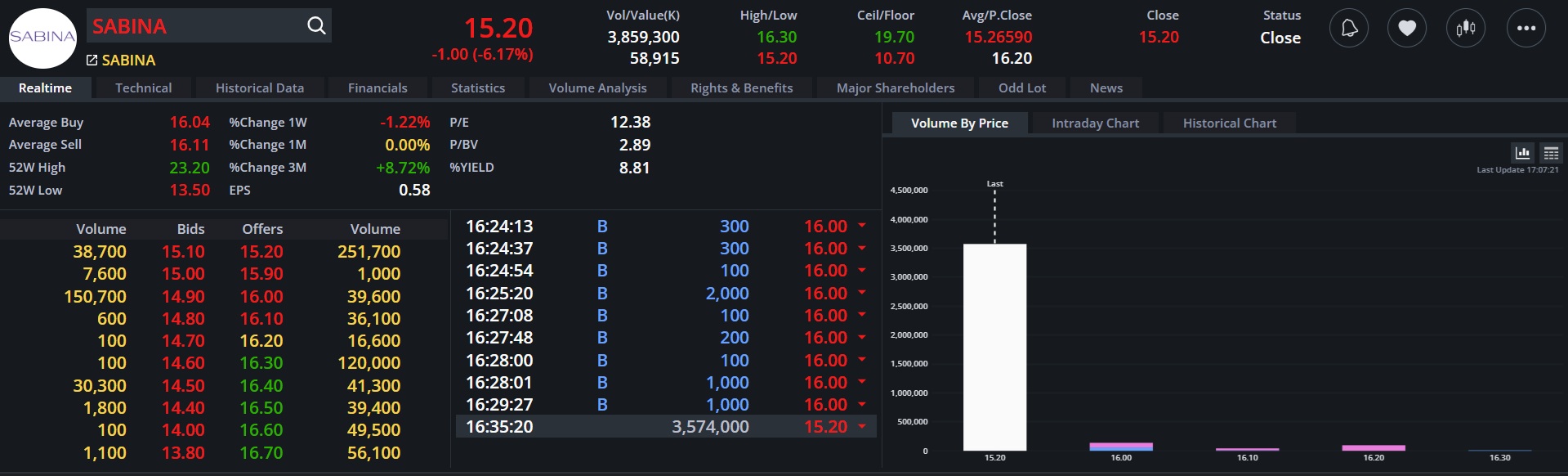Click the white 15.20 volume bar
Viewport: 1568px width, 476px height.
pyautogui.click(x=994, y=347)
